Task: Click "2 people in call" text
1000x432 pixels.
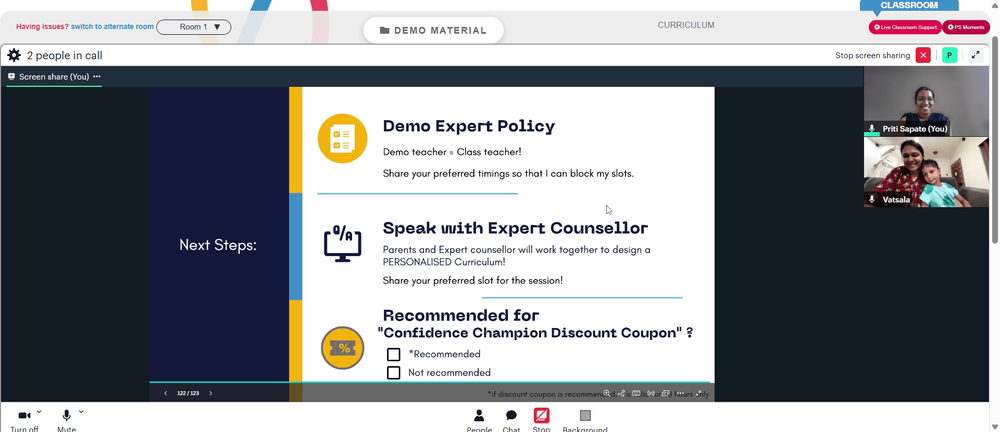Action: (64, 56)
